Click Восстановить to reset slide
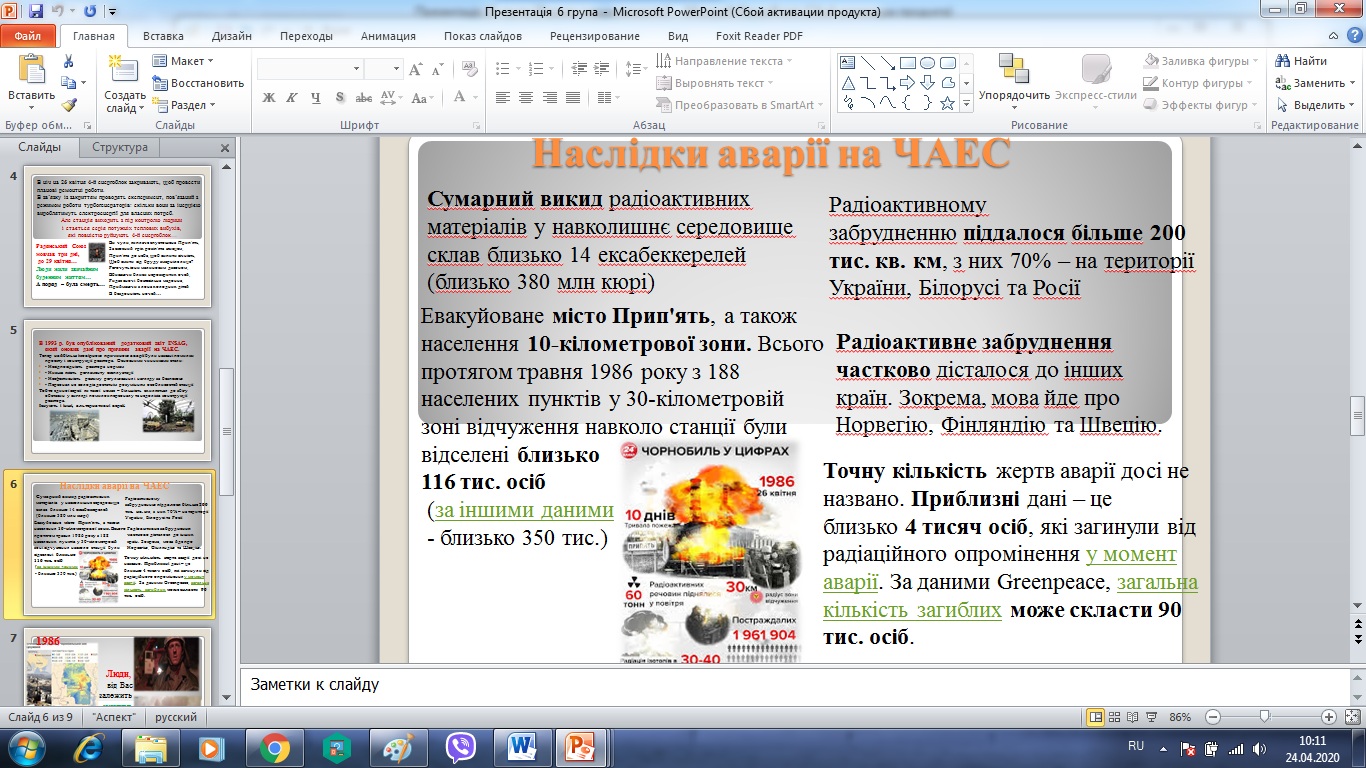This screenshot has height=768, width=1366. pyautogui.click(x=198, y=83)
